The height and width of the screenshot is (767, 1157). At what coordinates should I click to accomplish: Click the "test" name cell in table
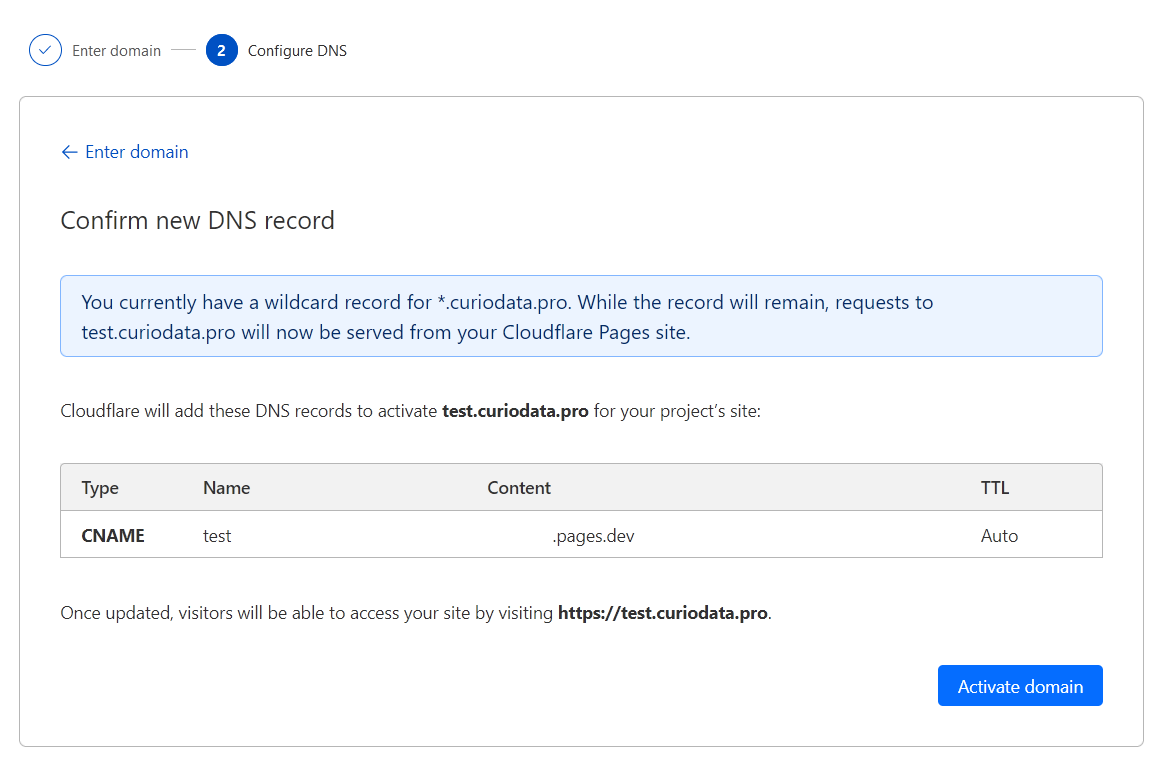click(x=217, y=536)
